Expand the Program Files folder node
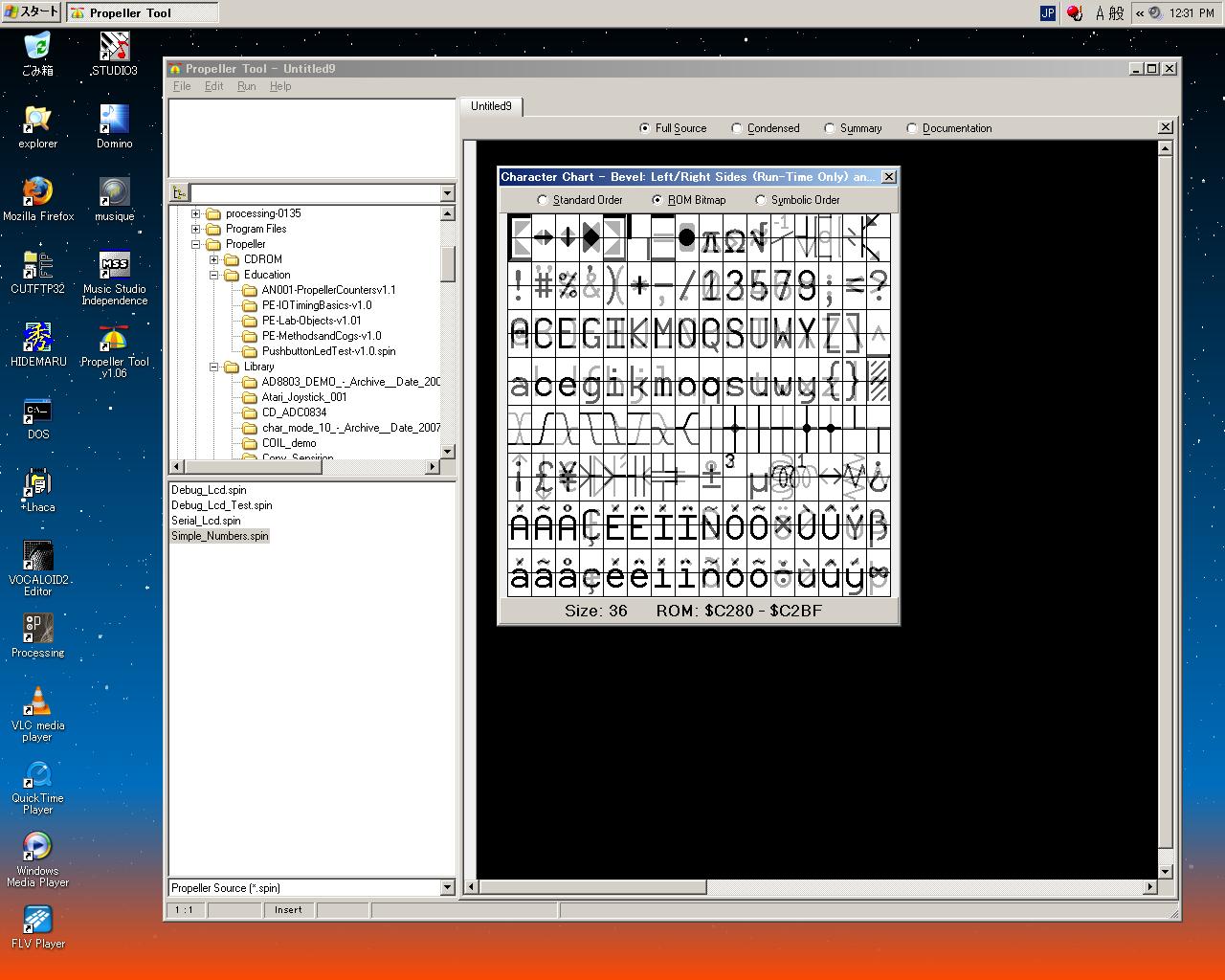This screenshot has width=1225, height=980. [196, 229]
